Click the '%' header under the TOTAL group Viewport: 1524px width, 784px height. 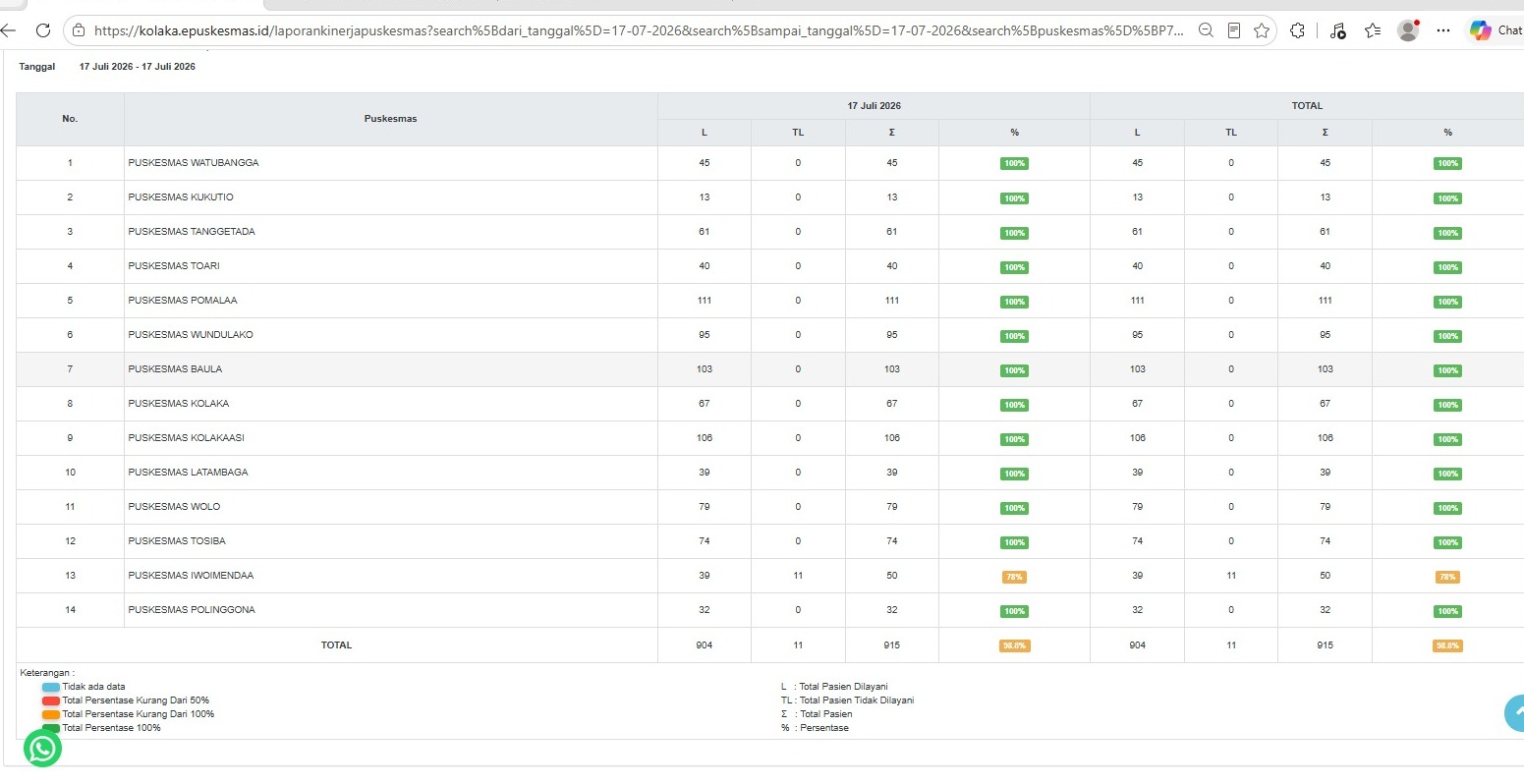[x=1447, y=133]
